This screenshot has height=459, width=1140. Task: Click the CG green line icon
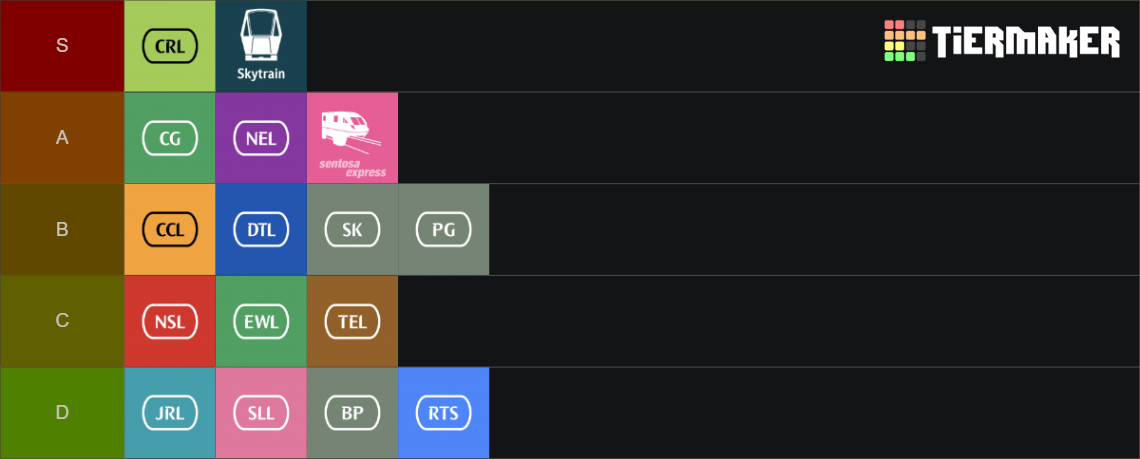(170, 138)
